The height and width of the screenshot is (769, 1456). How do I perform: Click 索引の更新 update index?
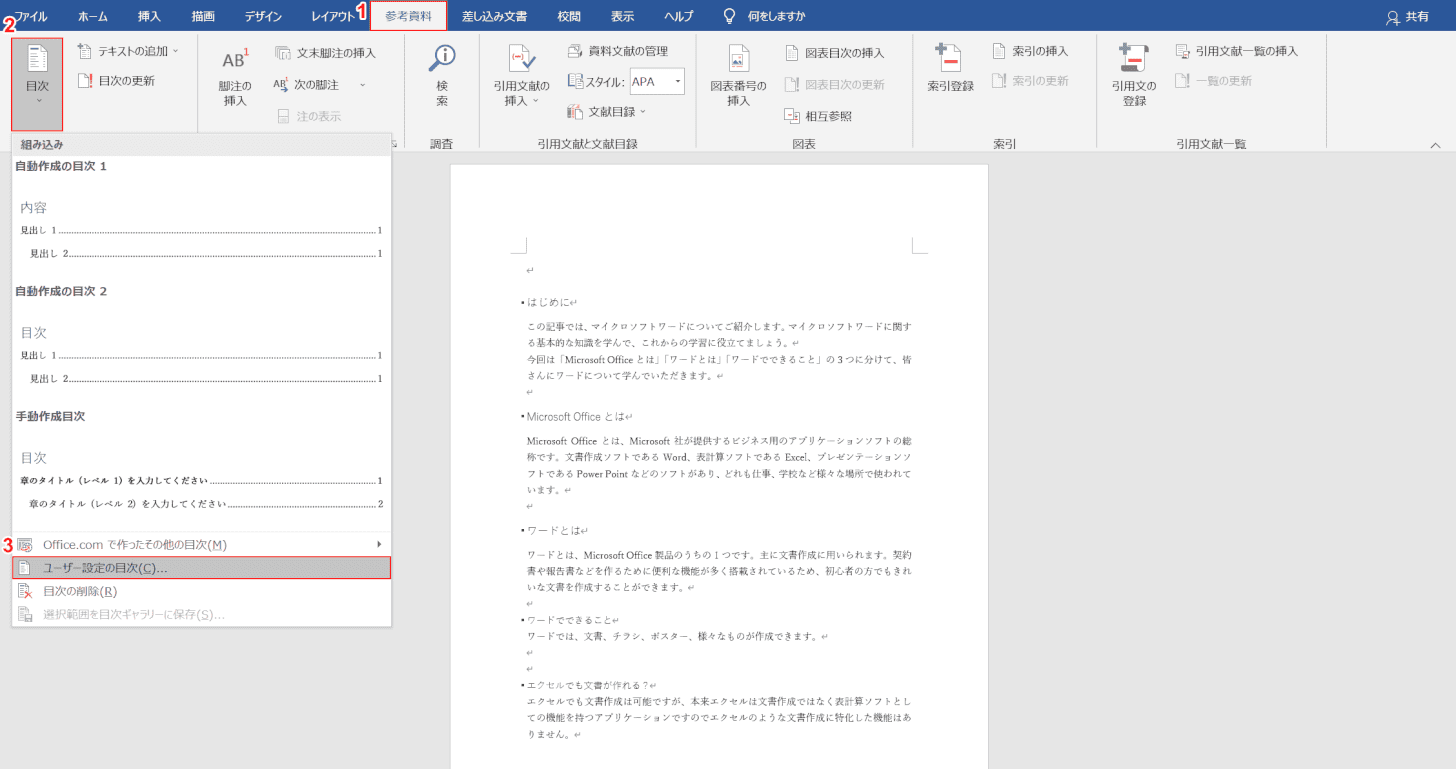(1030, 81)
